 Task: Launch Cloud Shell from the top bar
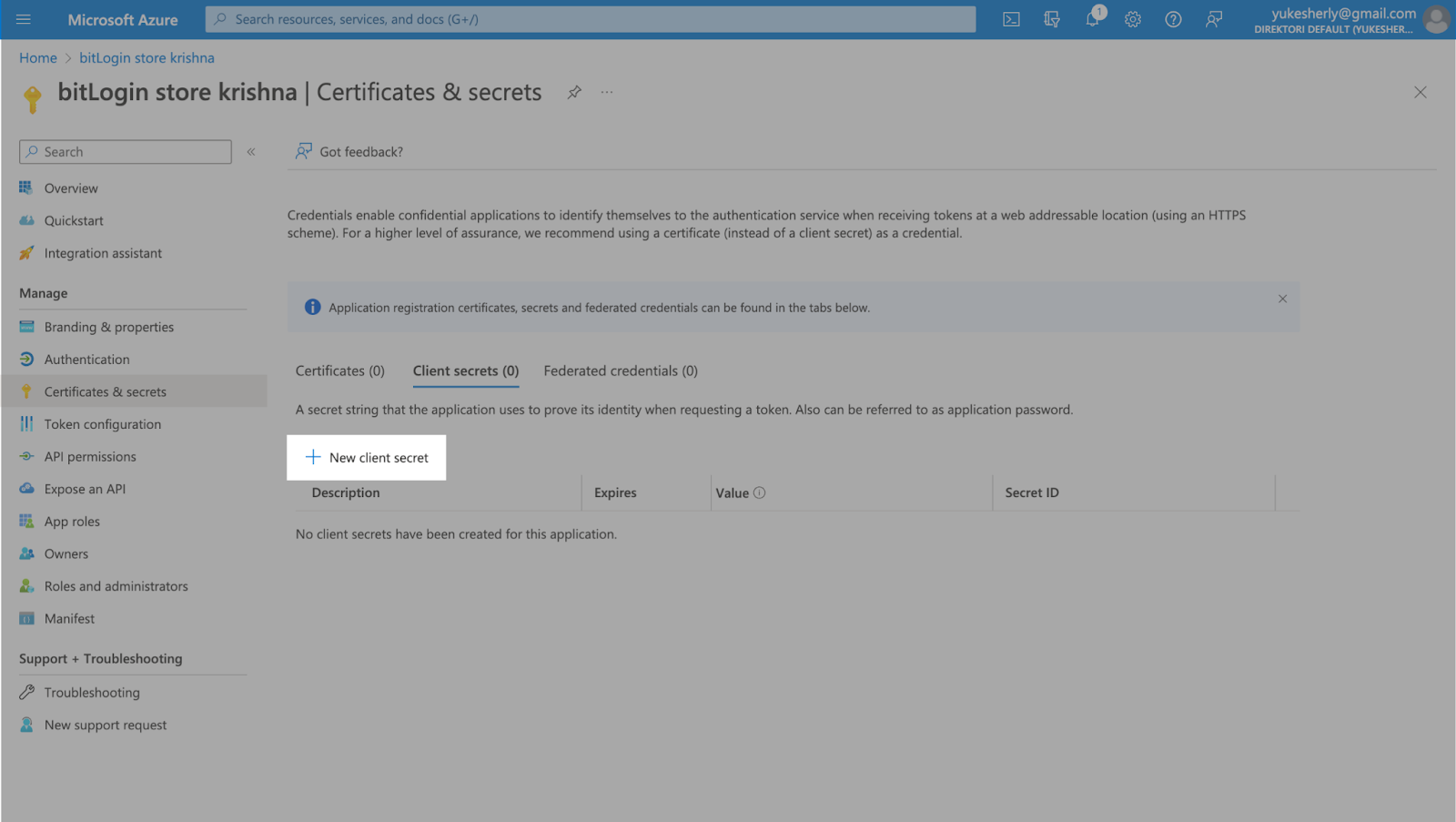1011,19
